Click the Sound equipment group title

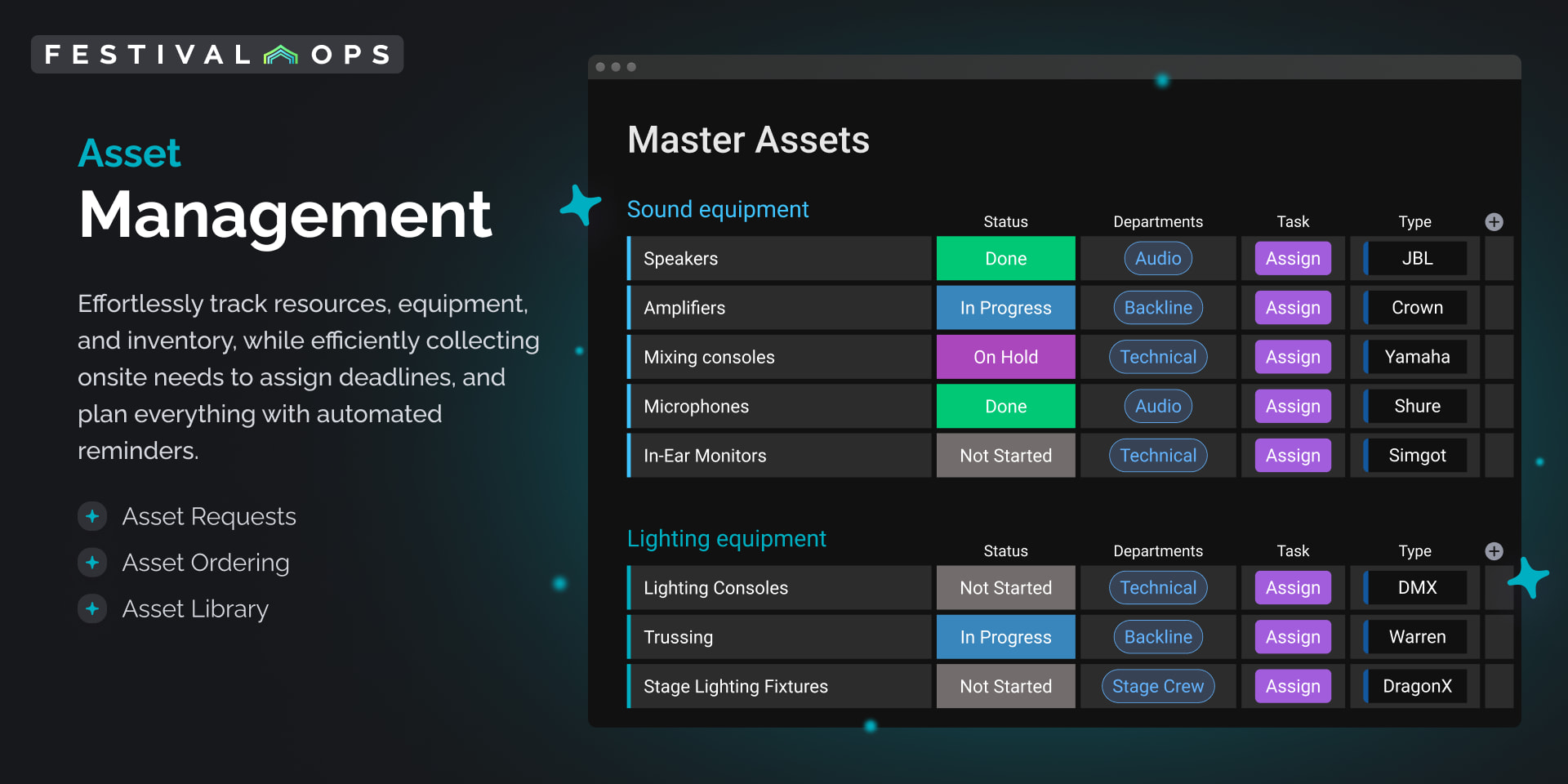pos(718,209)
